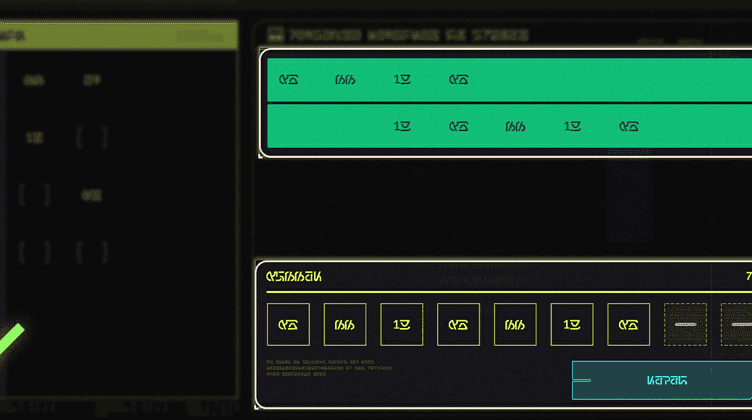Click the second filled buffer slot
752x420 pixels.
click(x=345, y=325)
